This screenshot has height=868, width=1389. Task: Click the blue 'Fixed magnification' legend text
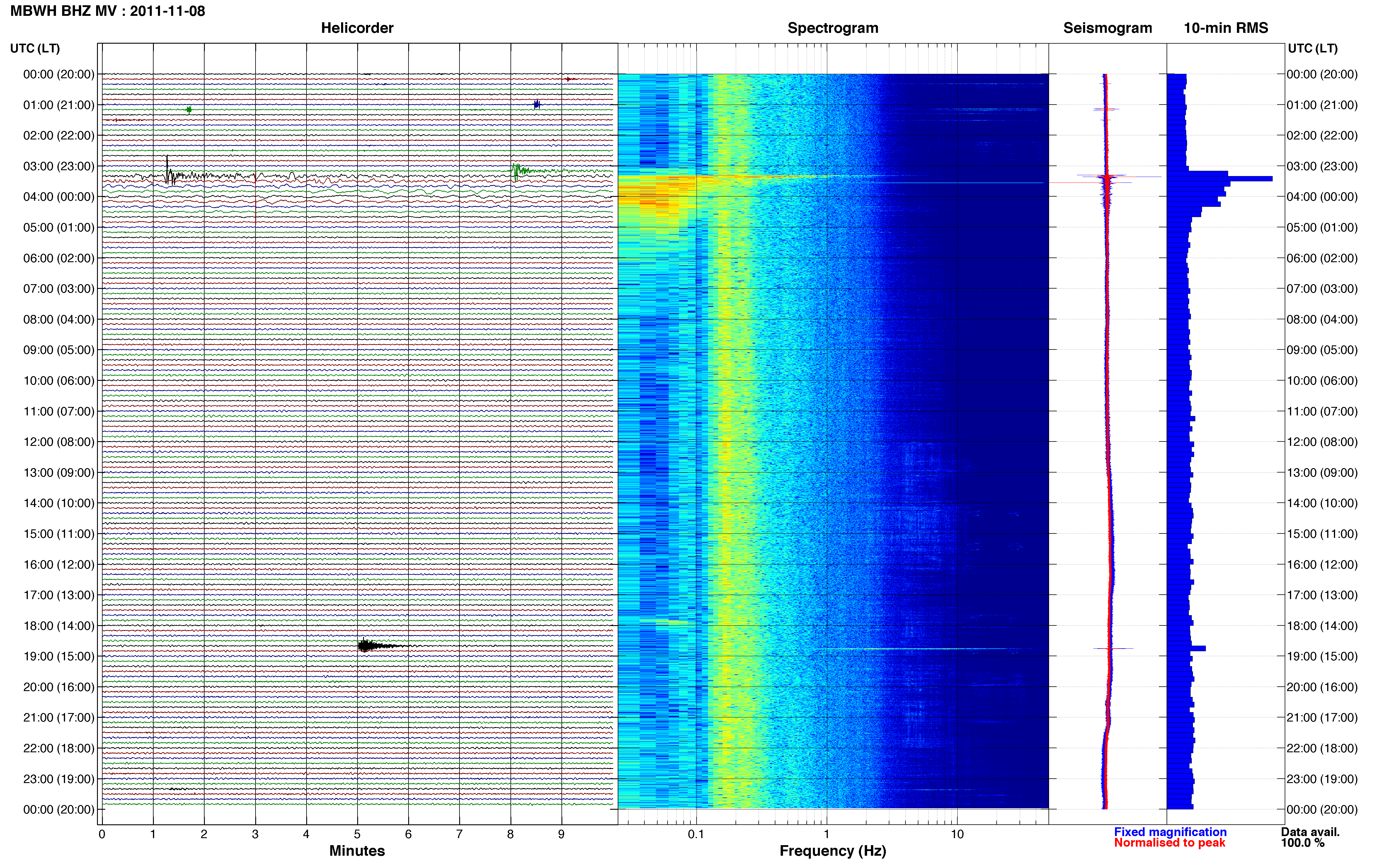point(1170,832)
